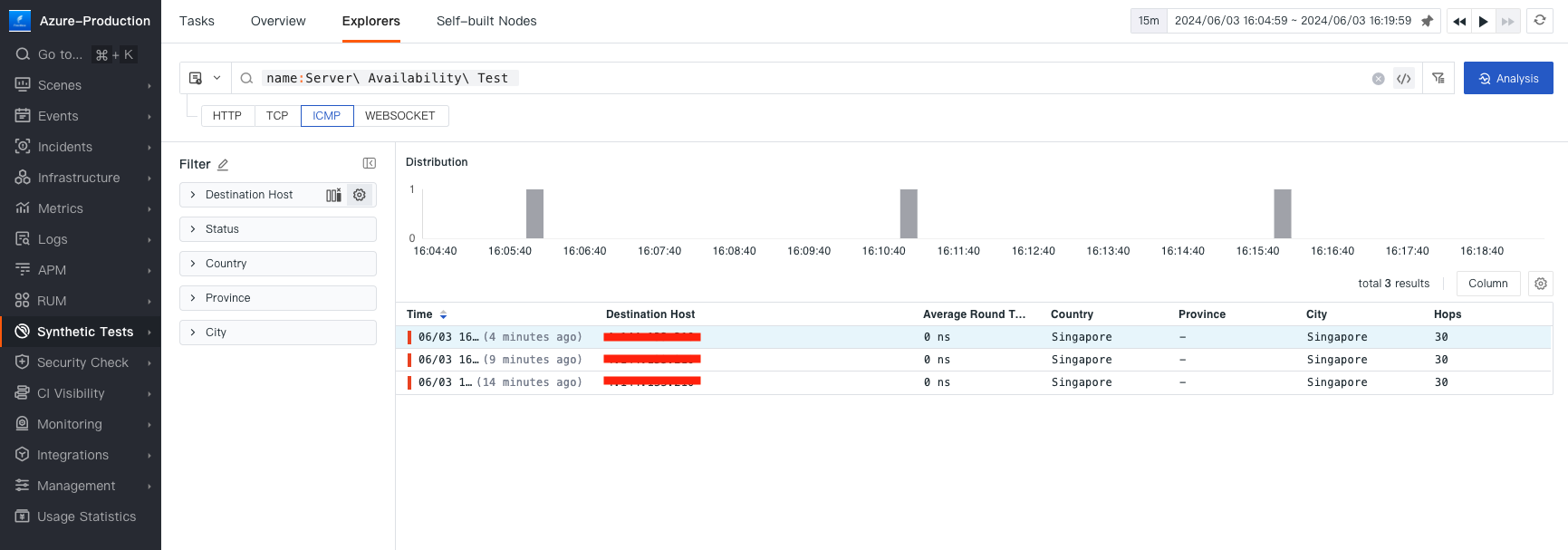The height and width of the screenshot is (550, 1568).
Task: Open the result row from 14 minutes ago
Action: click(x=974, y=382)
